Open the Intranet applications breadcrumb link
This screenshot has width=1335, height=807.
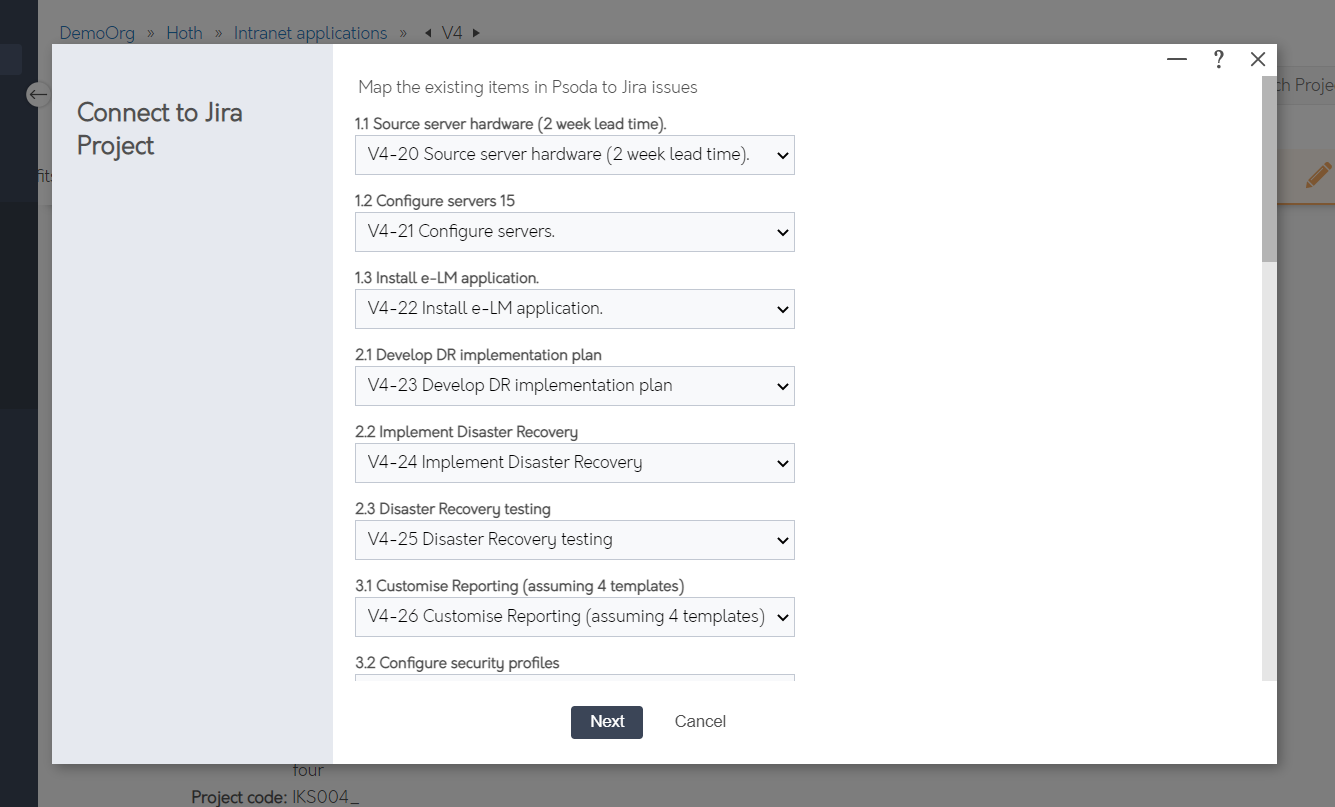310,33
